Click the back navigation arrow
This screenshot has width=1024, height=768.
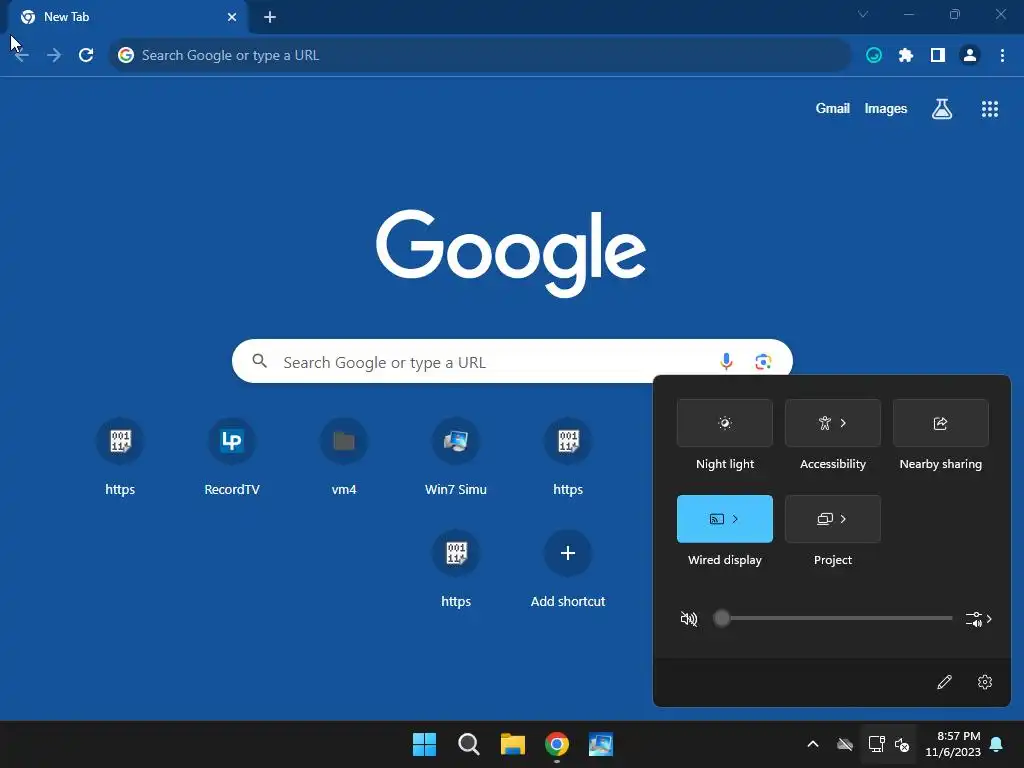[22, 56]
